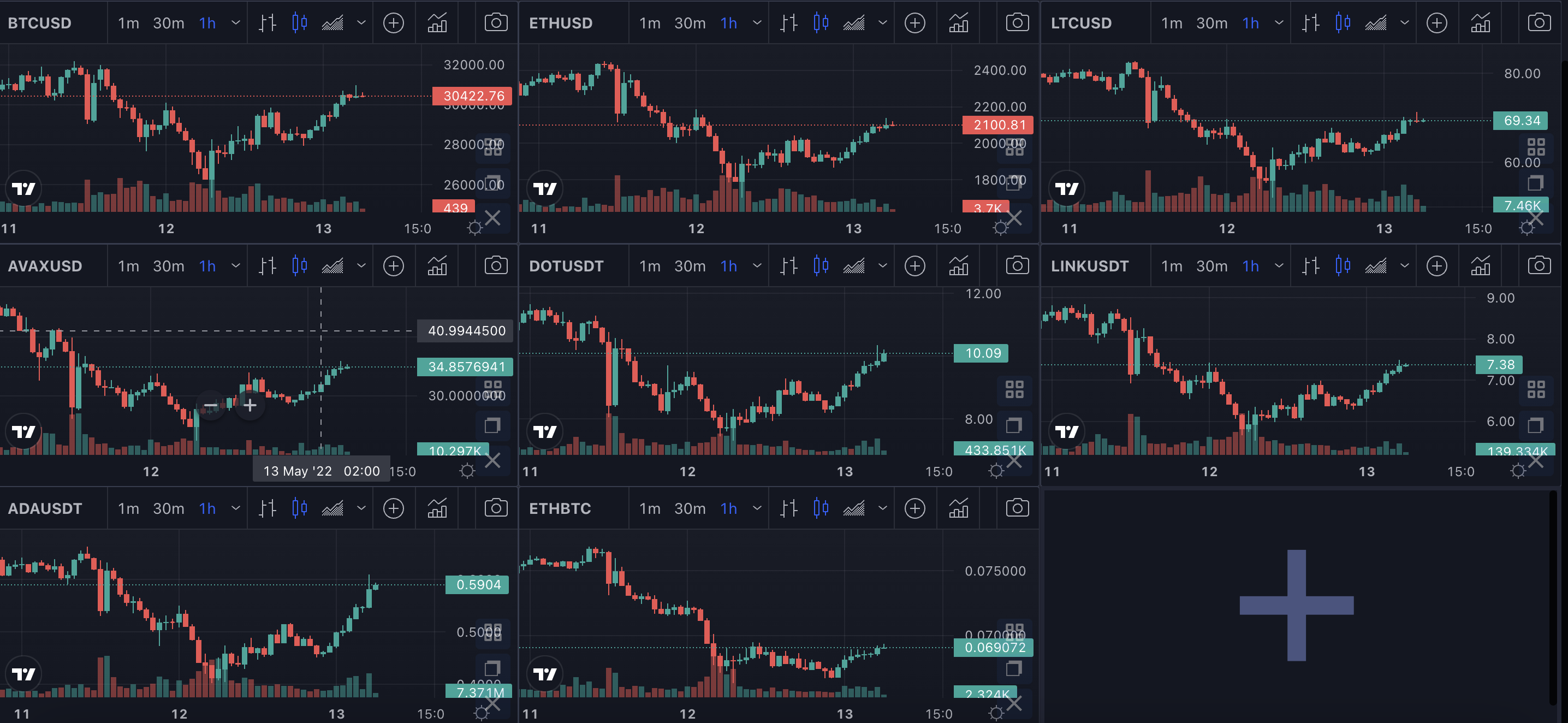The image size is (1568, 723).
Task: Select area chart style on the LINKUSDT chart
Action: 1375,266
